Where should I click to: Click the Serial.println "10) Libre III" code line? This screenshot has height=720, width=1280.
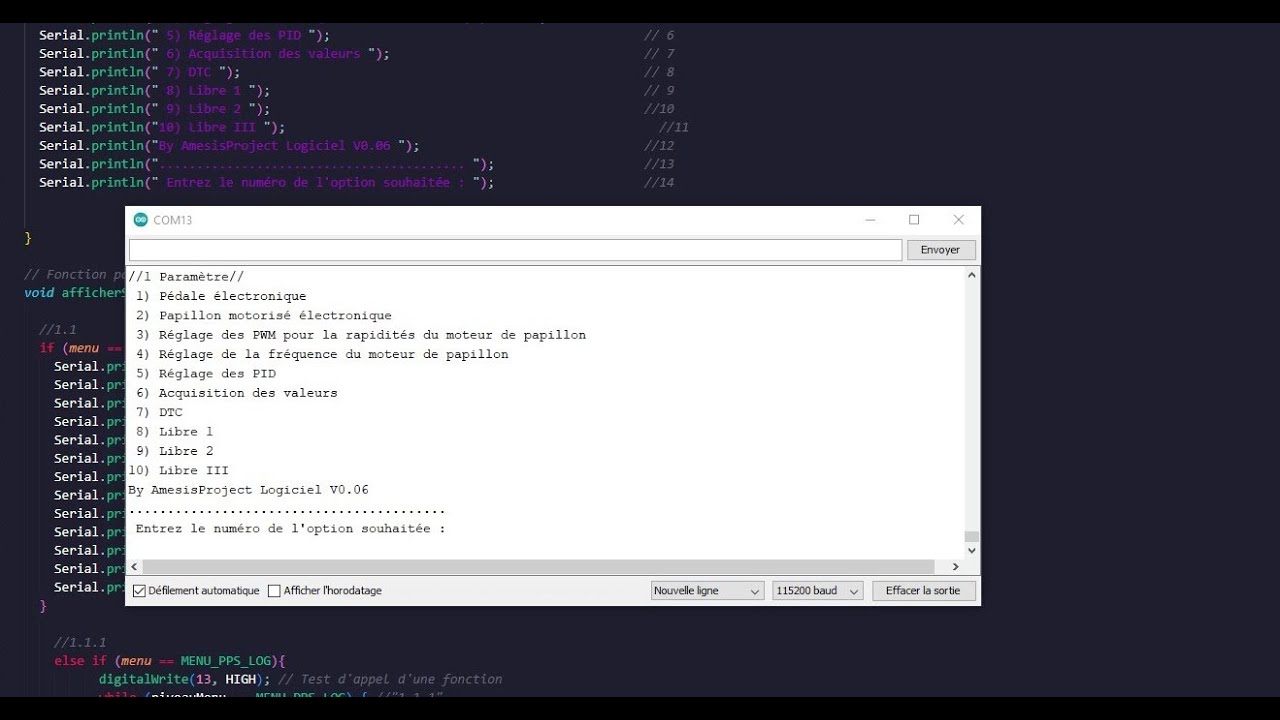click(x=162, y=127)
